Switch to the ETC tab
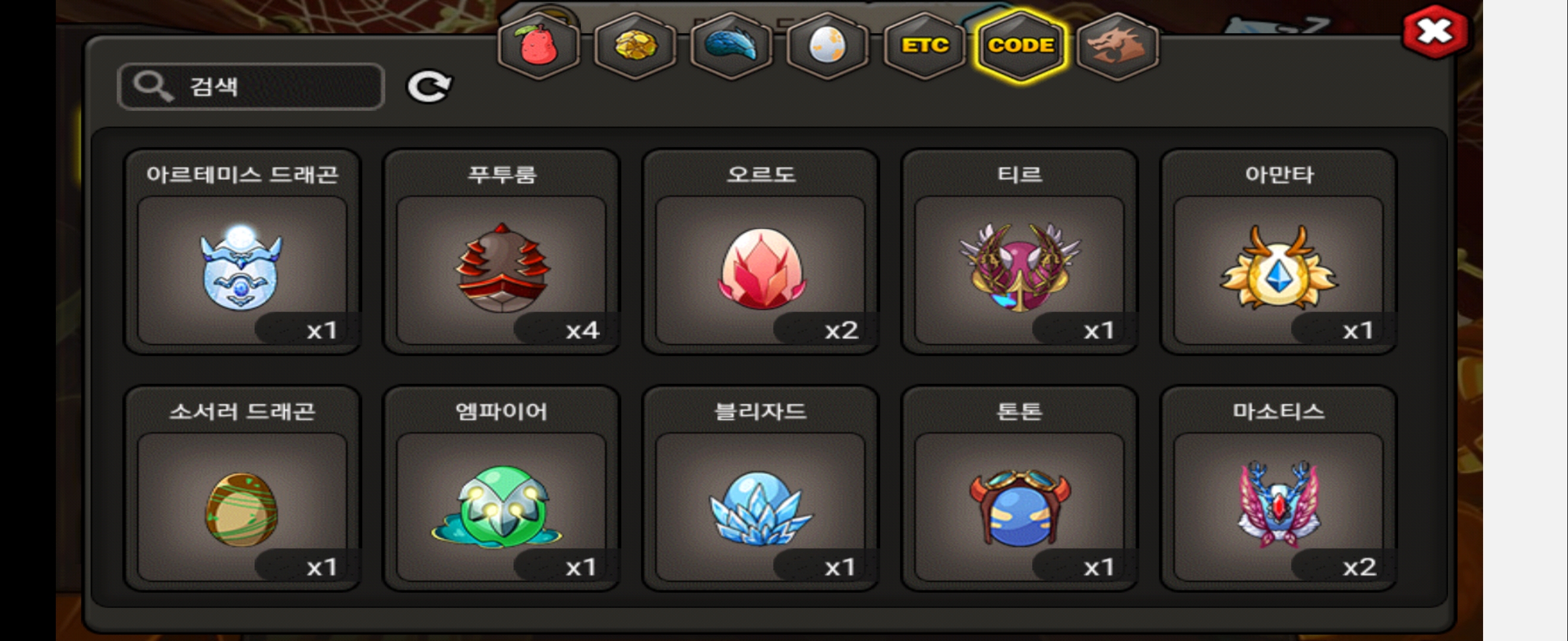The image size is (1568, 641). [x=925, y=46]
